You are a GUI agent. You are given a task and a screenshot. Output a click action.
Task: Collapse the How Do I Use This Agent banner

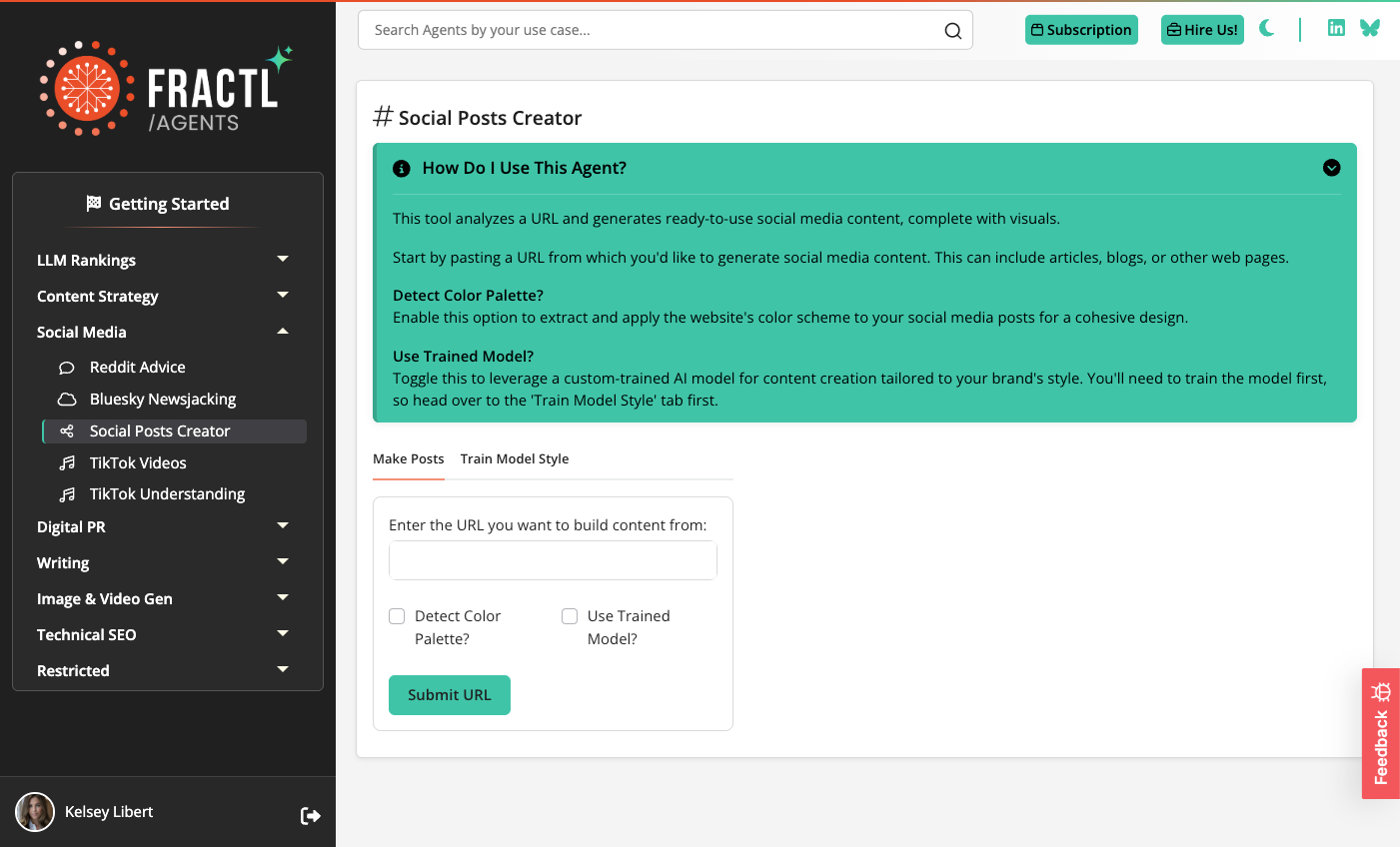[1332, 168]
